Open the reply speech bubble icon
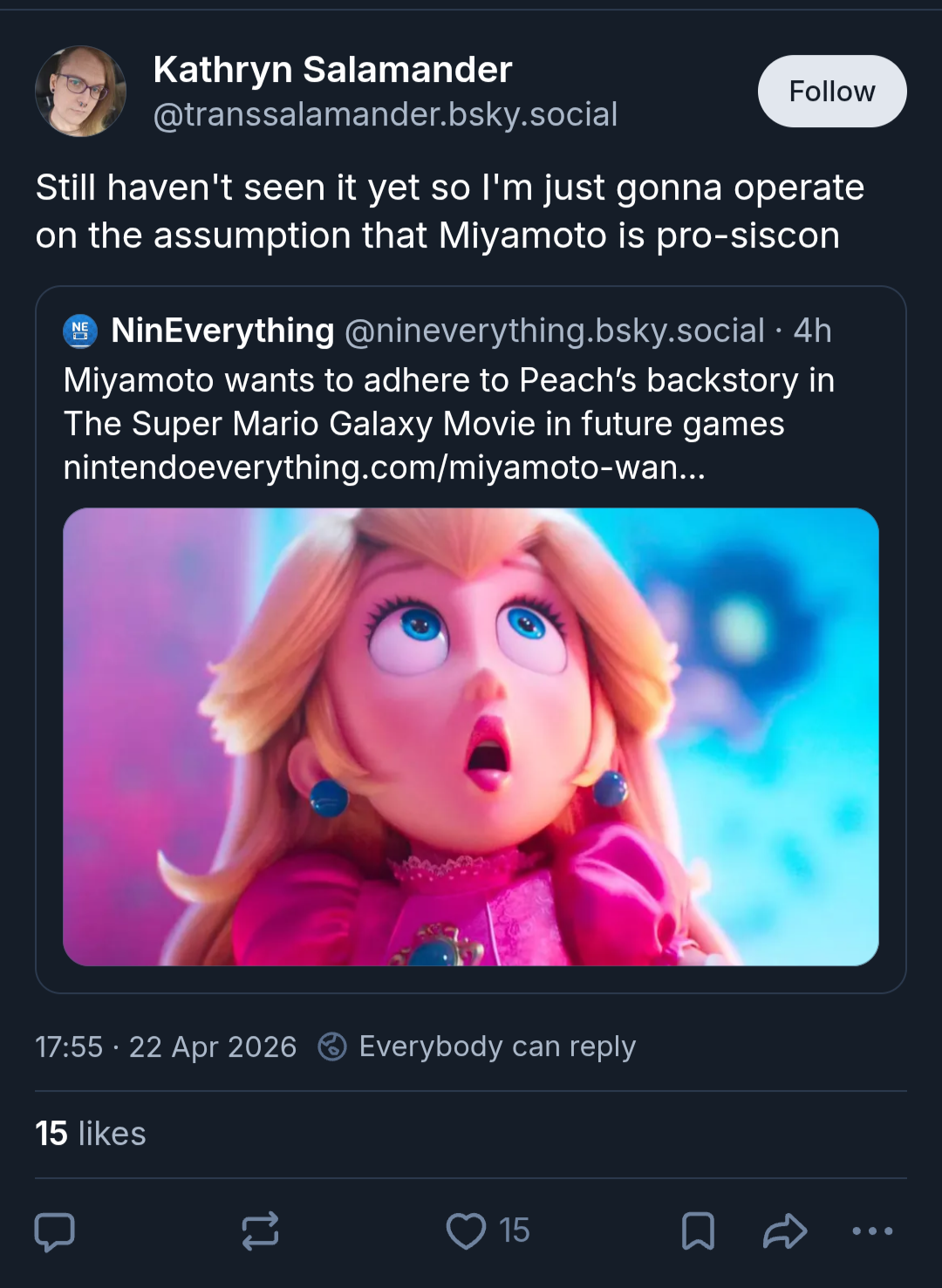The height and width of the screenshot is (1288, 942). click(x=54, y=1231)
